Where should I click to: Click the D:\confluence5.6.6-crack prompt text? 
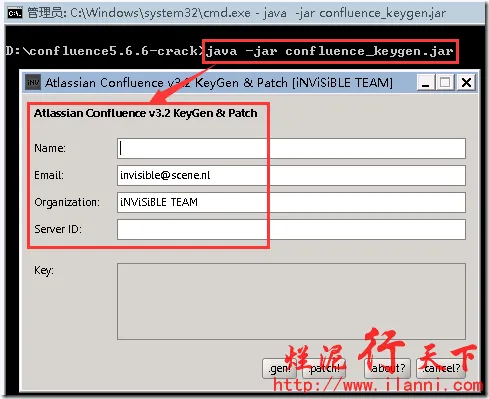(103, 51)
